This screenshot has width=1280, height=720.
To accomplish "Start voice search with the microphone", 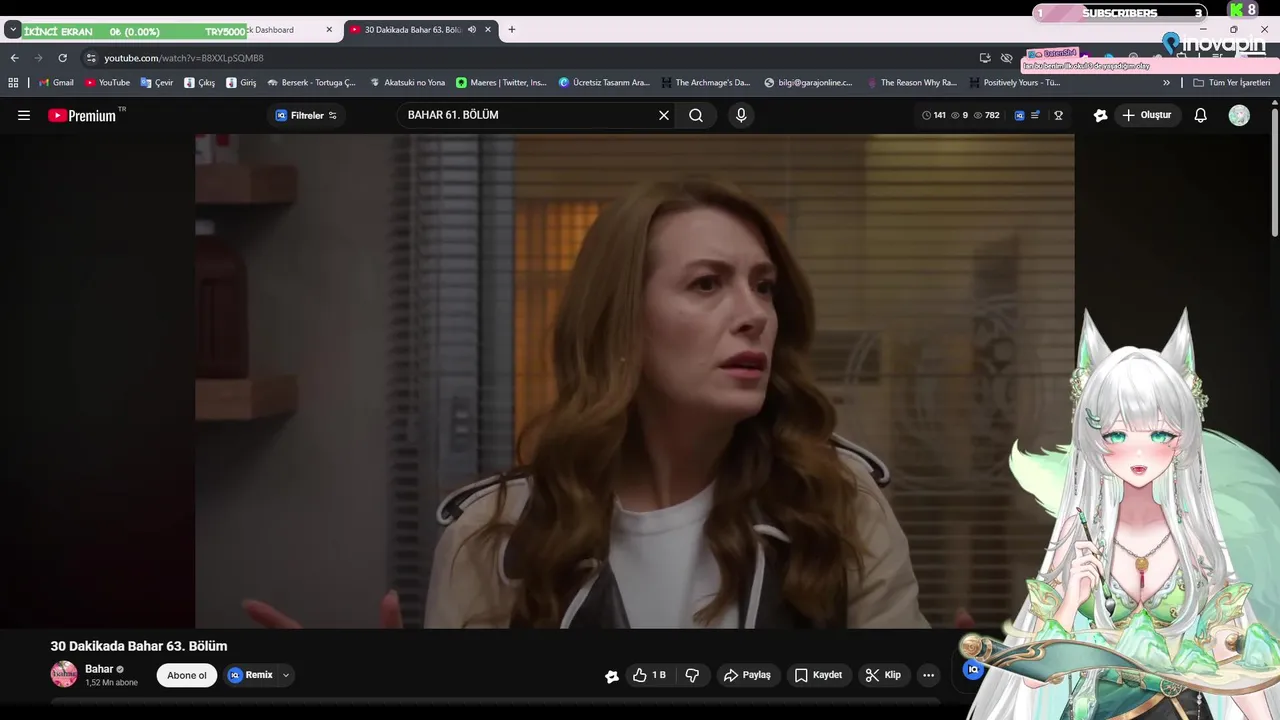I will point(741,115).
